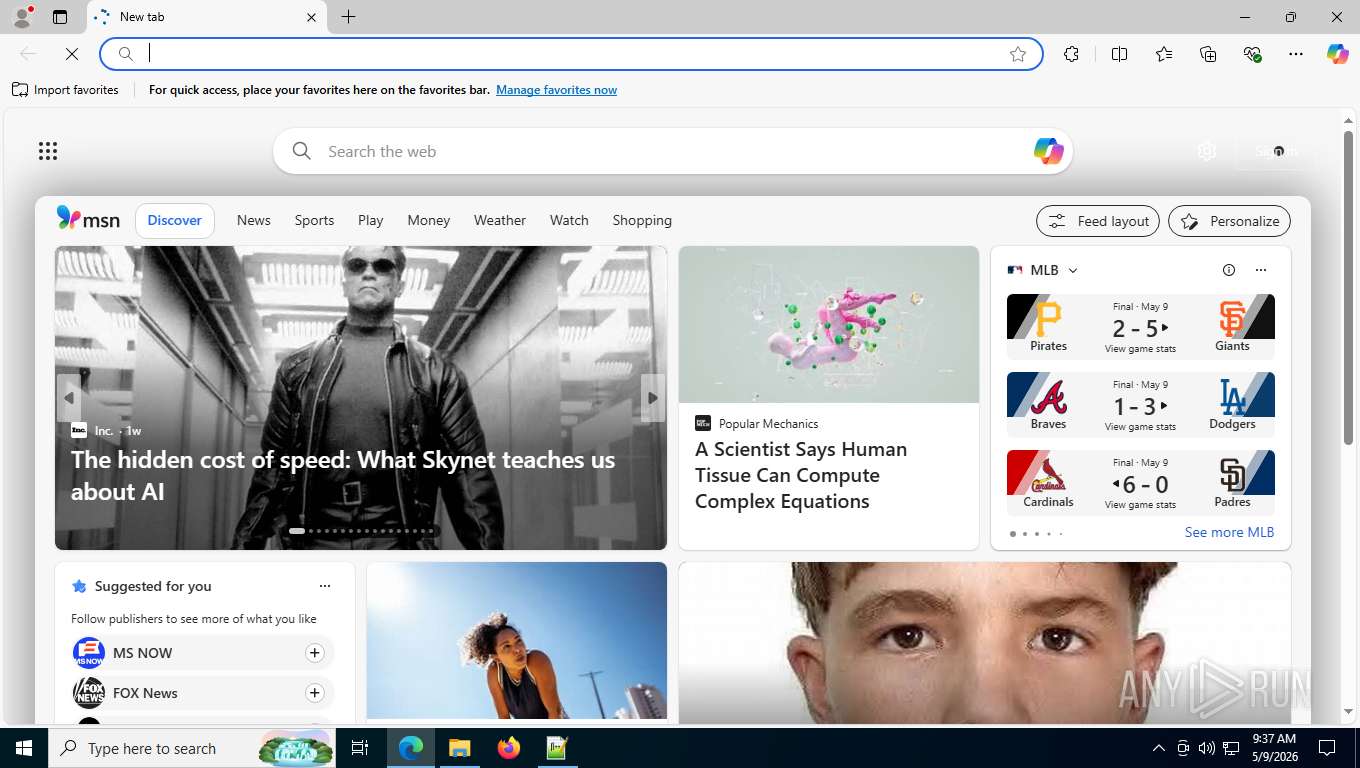Open Browser essentials heart icon
1360x768 pixels.
click(1252, 54)
